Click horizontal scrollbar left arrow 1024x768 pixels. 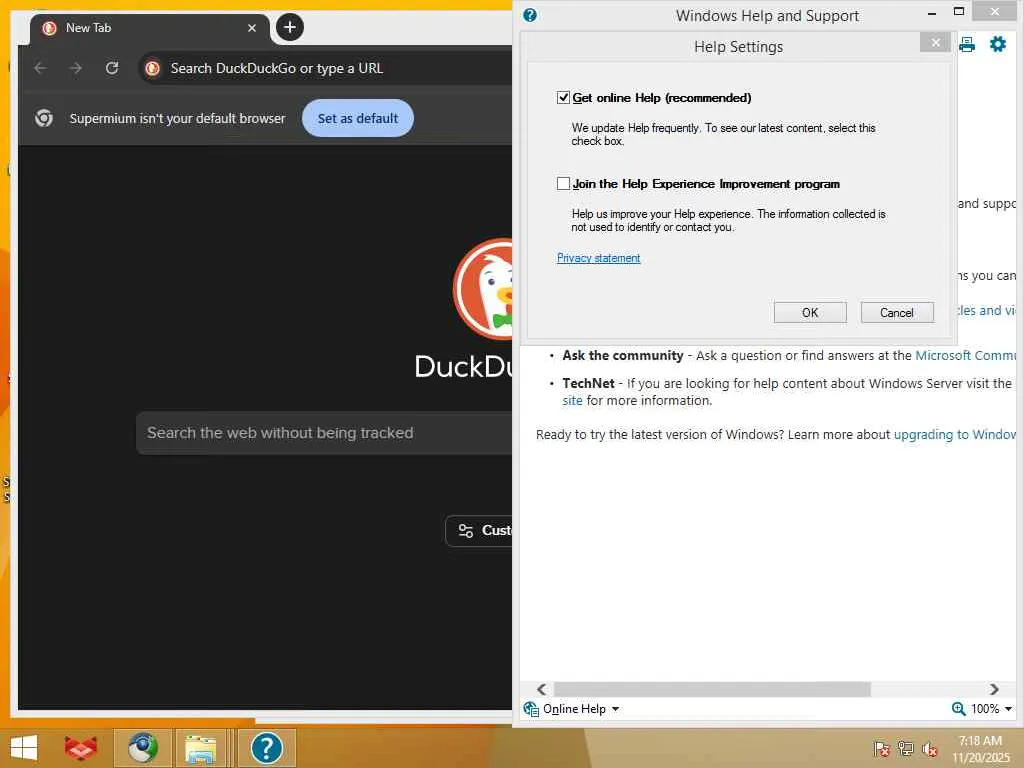(541, 689)
